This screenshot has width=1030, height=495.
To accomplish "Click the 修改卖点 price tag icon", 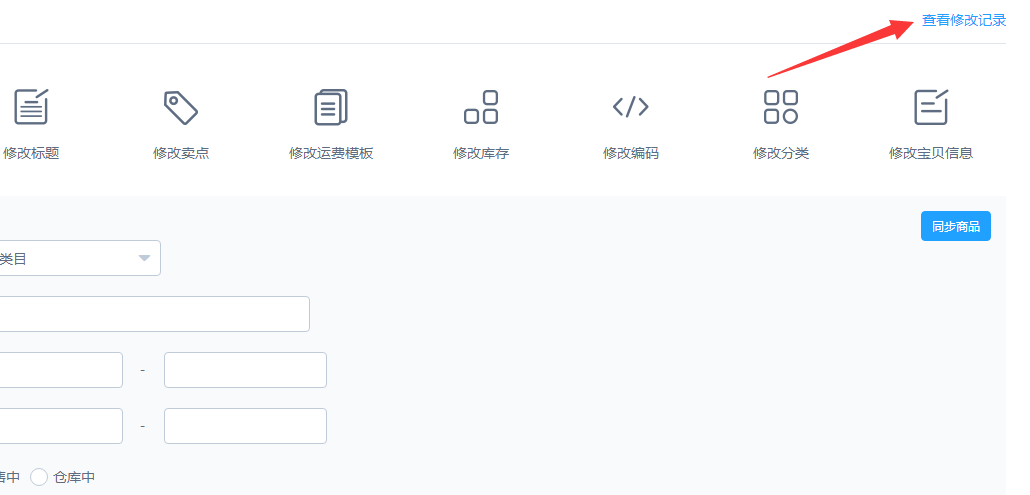I will click(181, 107).
